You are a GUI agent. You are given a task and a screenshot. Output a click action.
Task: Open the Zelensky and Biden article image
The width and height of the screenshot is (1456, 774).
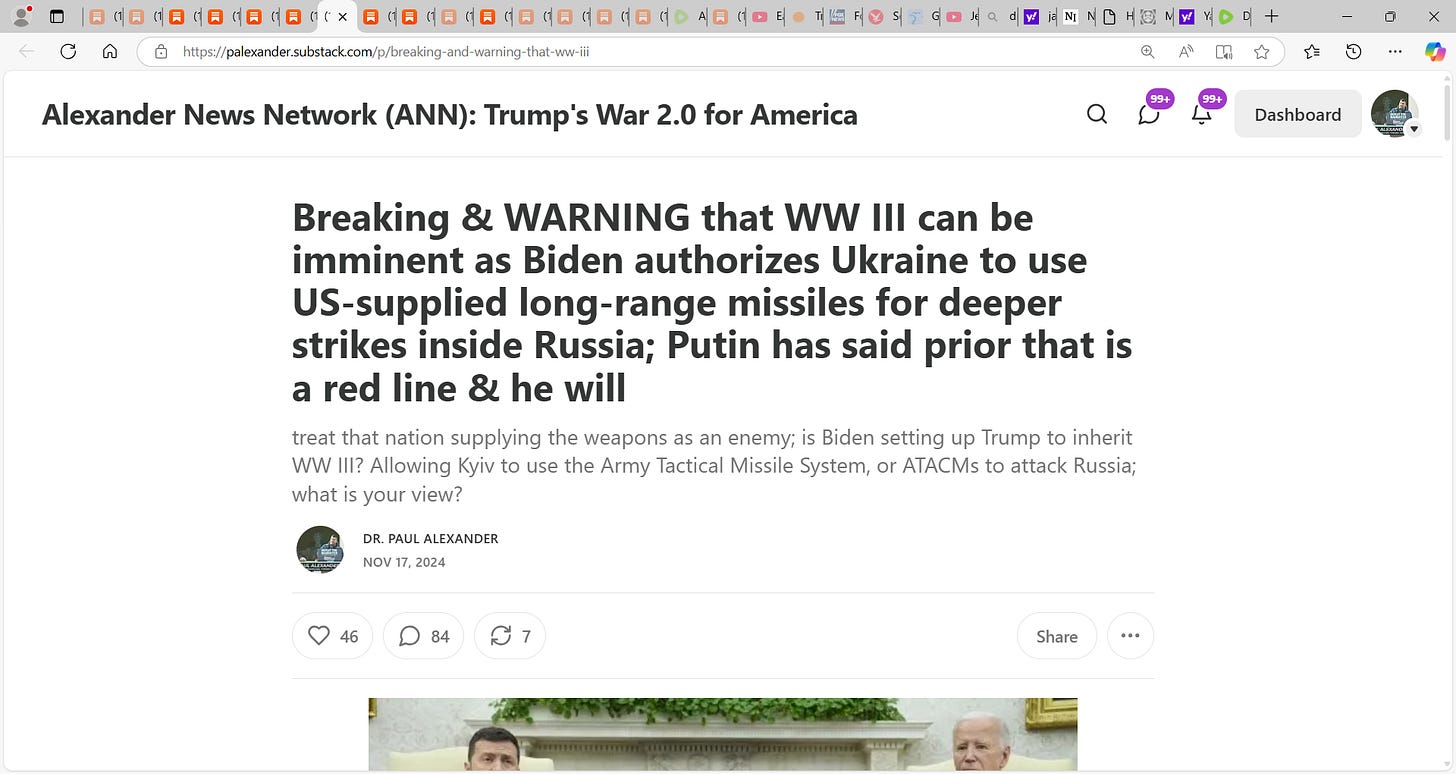coord(723,735)
